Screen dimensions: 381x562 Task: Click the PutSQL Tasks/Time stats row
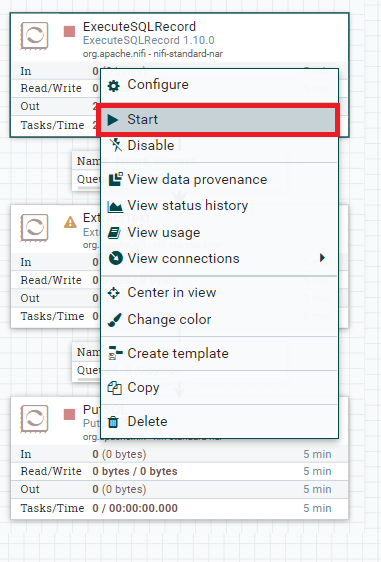tap(179, 508)
